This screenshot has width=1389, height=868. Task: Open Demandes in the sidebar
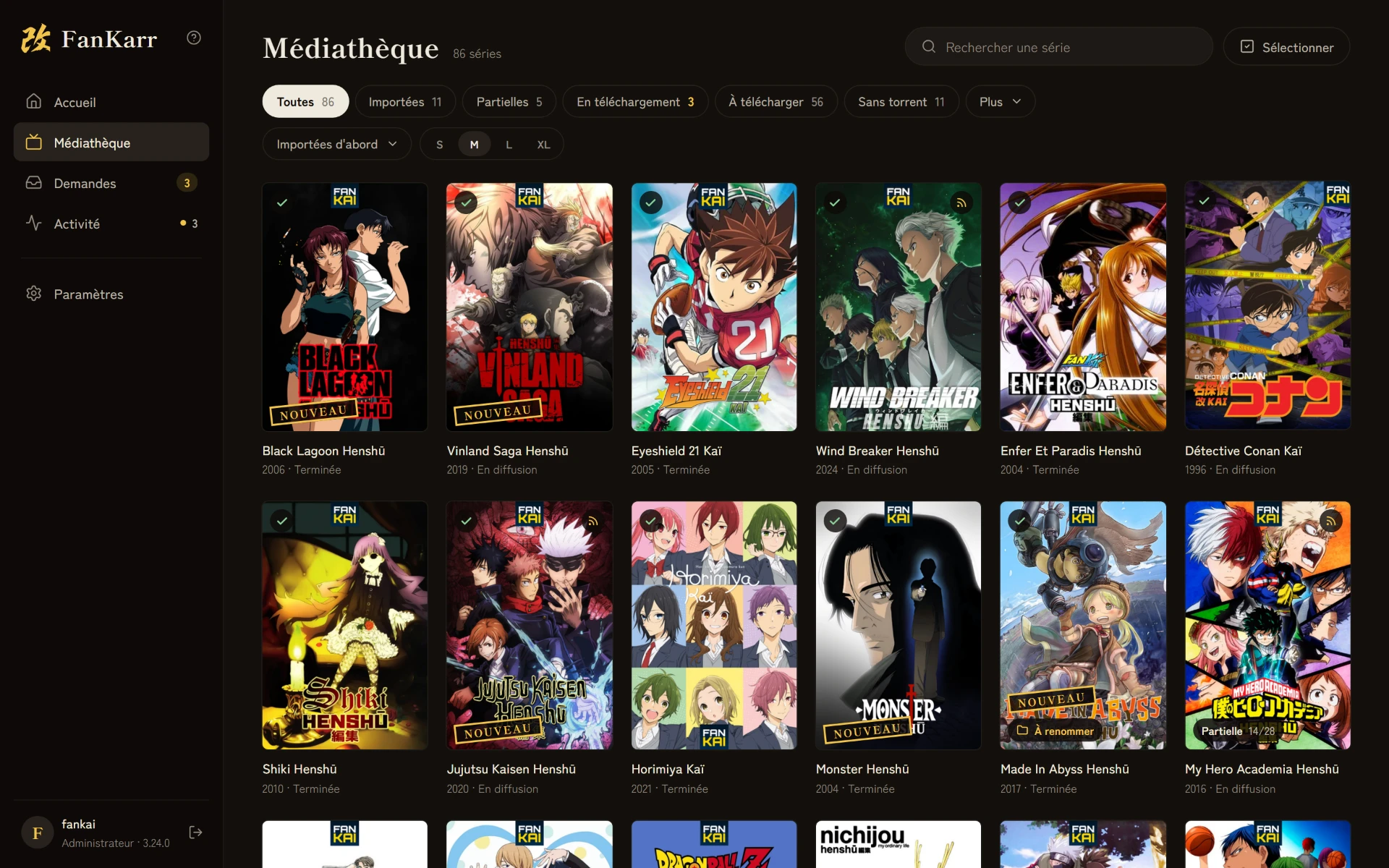(111, 183)
